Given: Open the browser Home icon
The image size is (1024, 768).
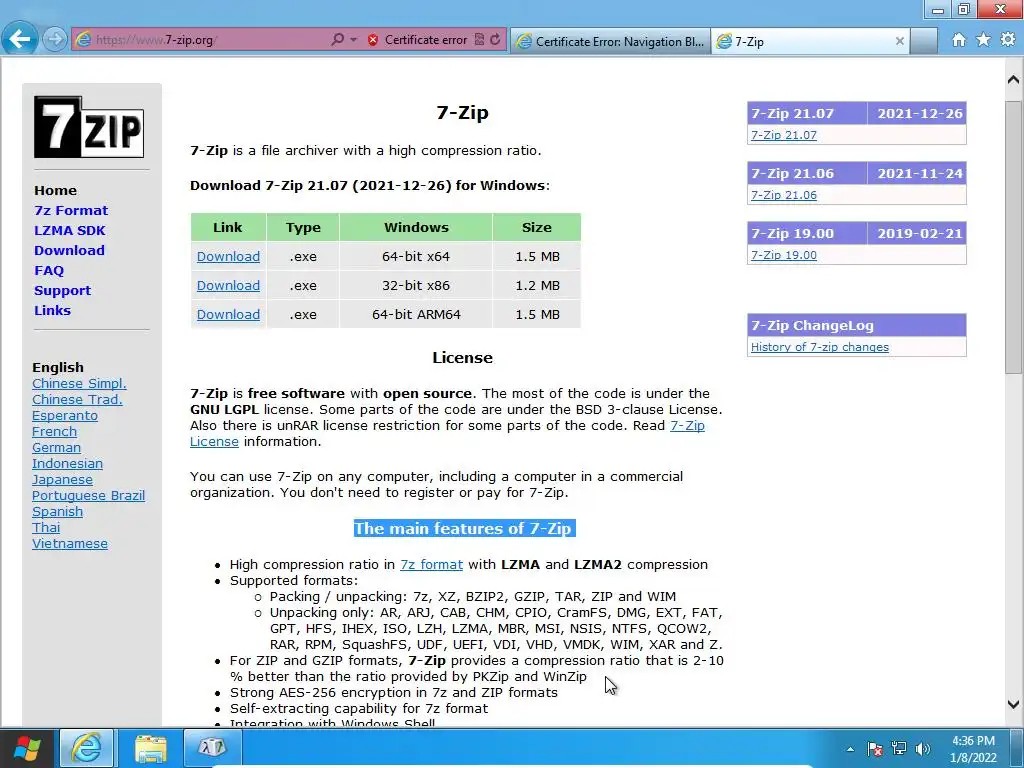Looking at the screenshot, I should pyautogui.click(x=959, y=40).
